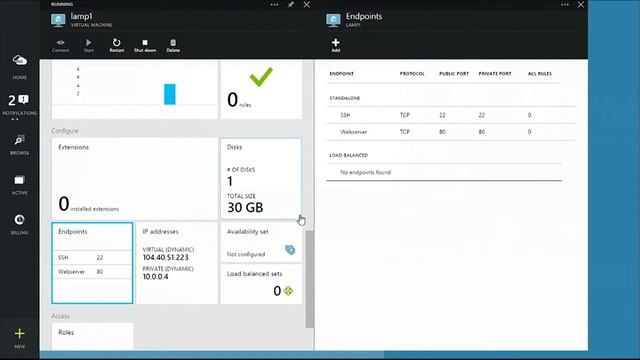Go to Home in the sidebar

(19, 67)
